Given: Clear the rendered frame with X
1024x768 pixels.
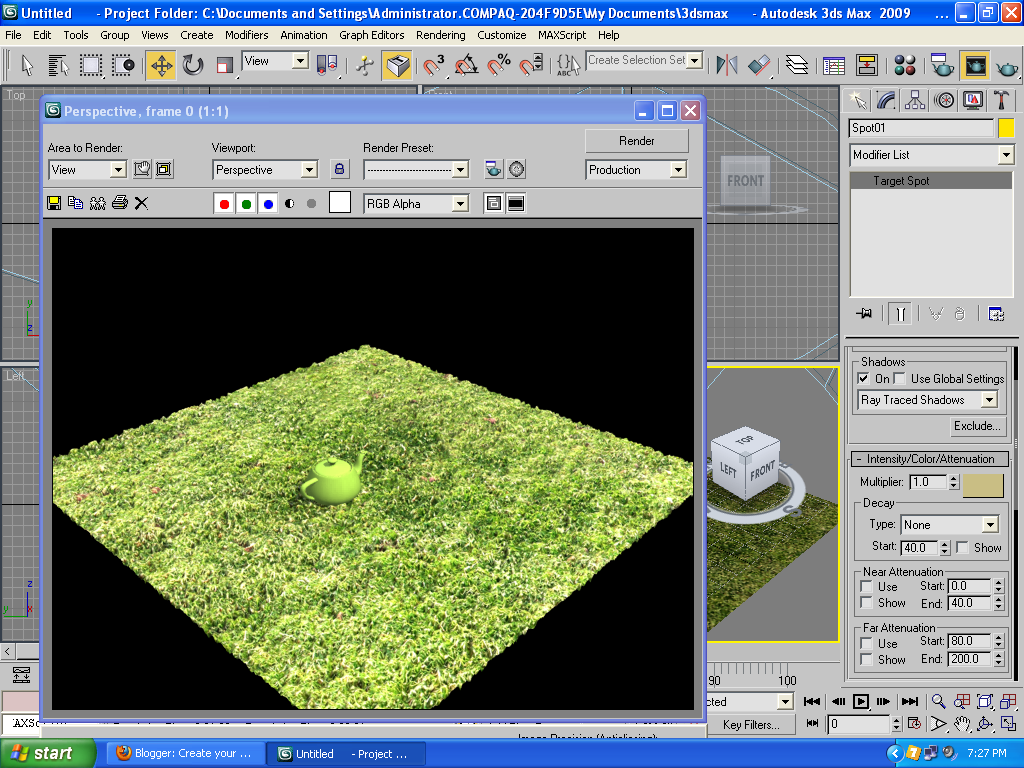Looking at the screenshot, I should click(x=141, y=203).
